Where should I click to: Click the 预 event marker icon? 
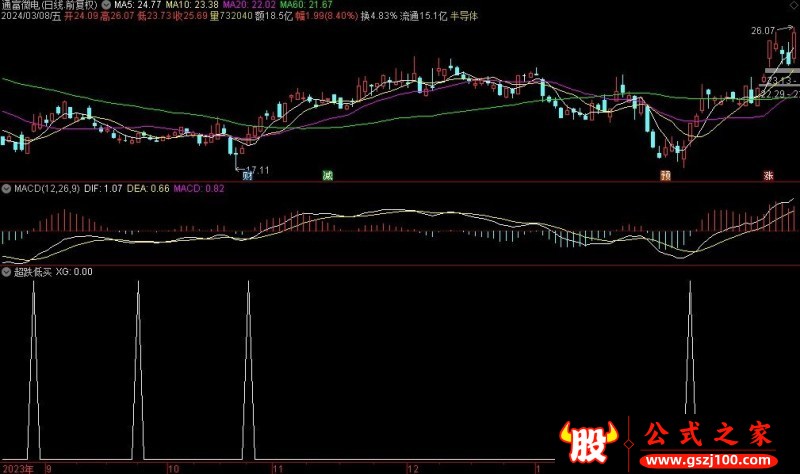point(665,175)
